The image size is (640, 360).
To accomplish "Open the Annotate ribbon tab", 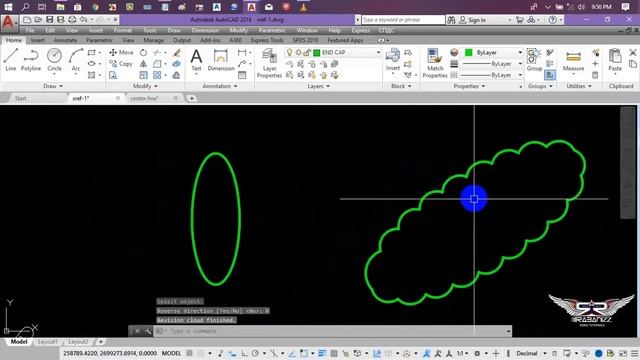I will [x=65, y=40].
